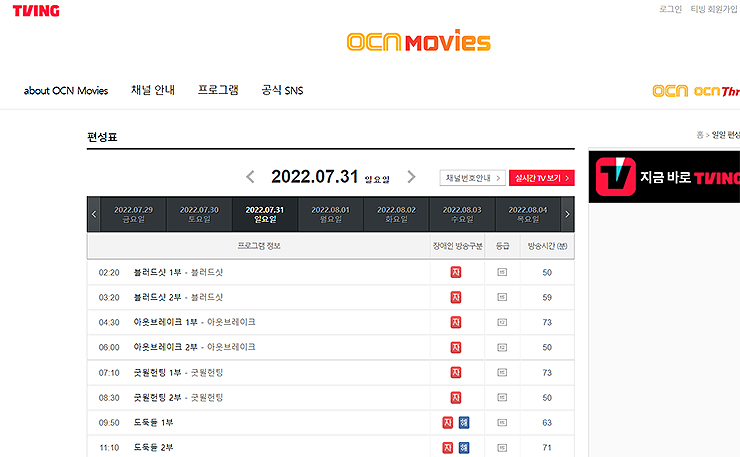Select the 2022.08.01 월요일 date tab

click(330, 214)
